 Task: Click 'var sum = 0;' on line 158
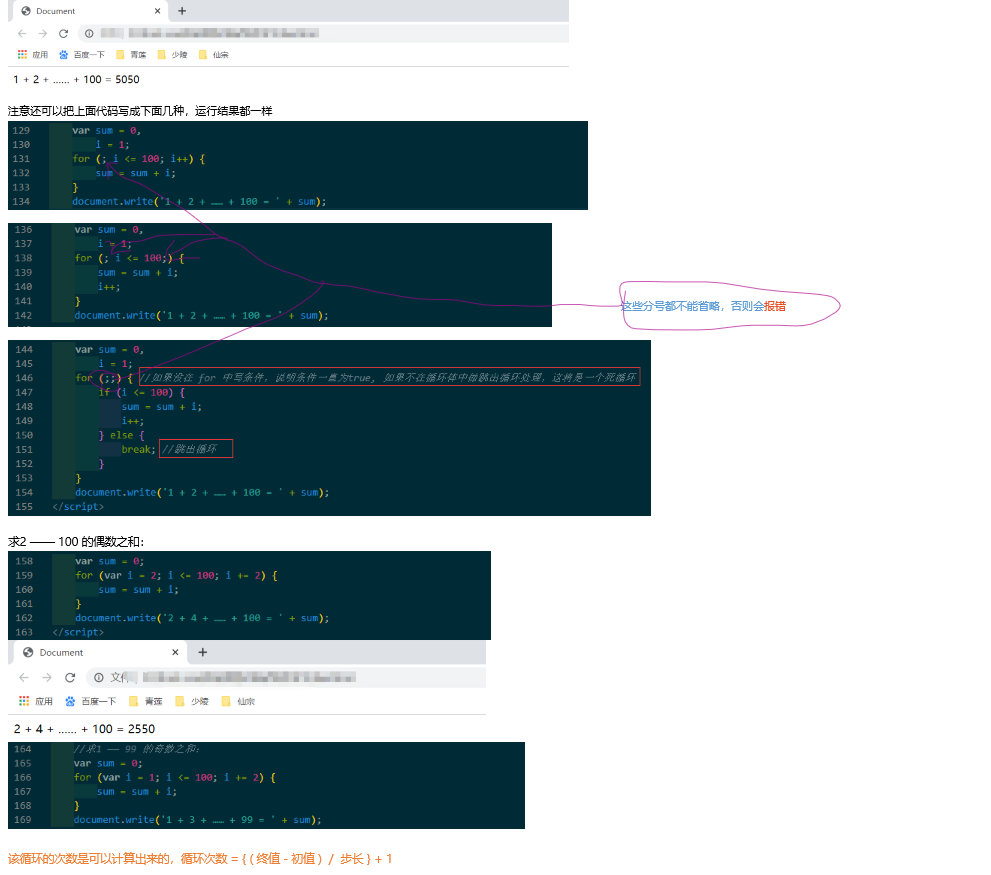(110, 561)
